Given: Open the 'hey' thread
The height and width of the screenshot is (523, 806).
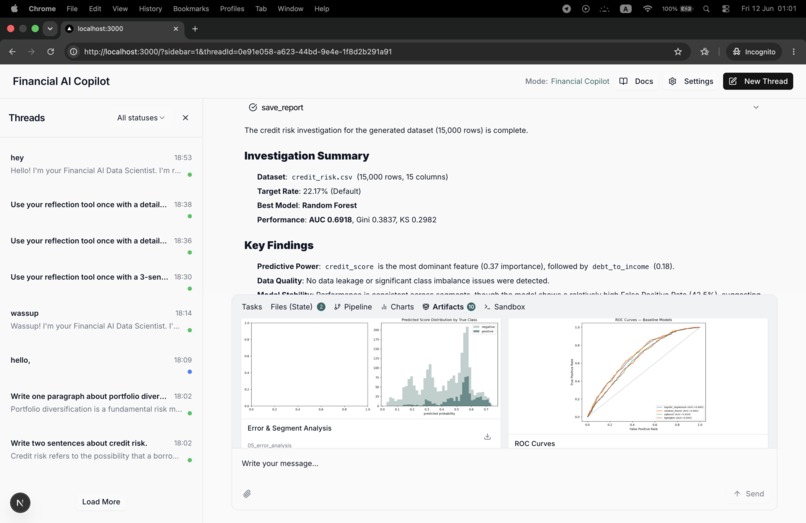Looking at the screenshot, I should (101, 164).
